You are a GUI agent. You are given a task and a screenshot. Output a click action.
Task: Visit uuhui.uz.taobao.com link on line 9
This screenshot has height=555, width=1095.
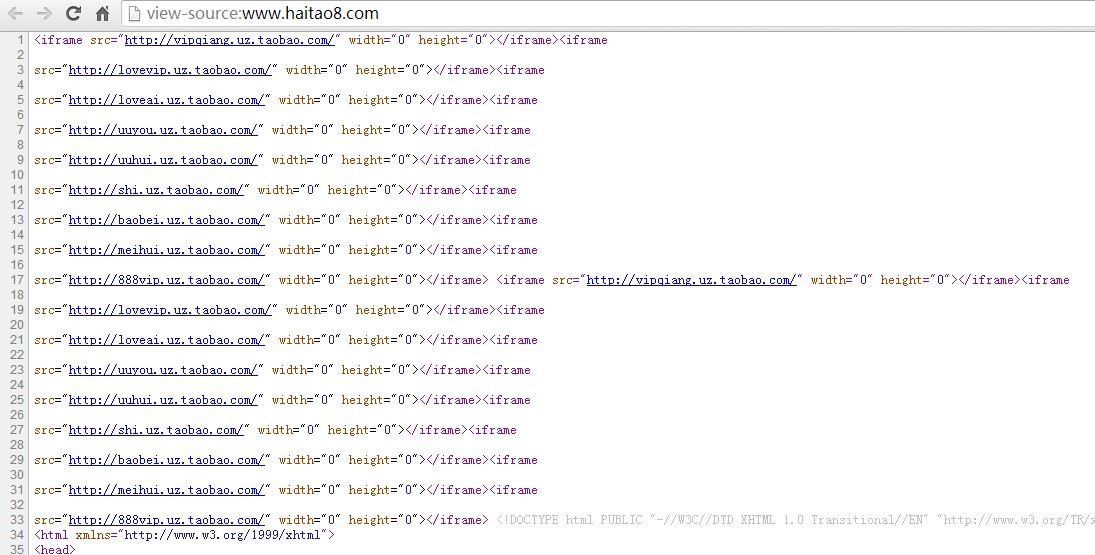point(163,161)
